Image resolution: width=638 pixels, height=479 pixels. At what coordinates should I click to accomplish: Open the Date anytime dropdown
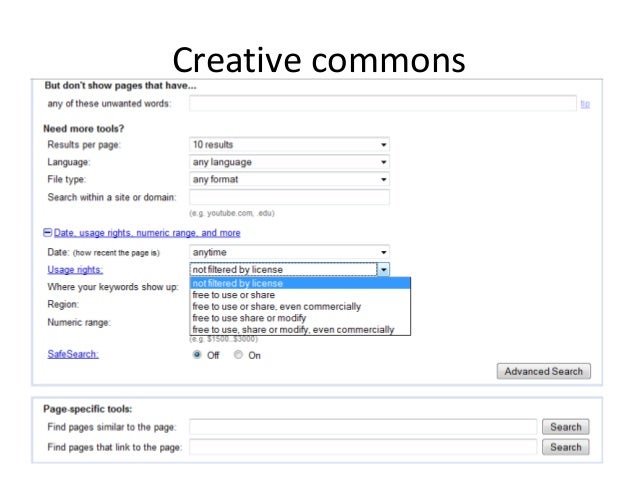289,252
